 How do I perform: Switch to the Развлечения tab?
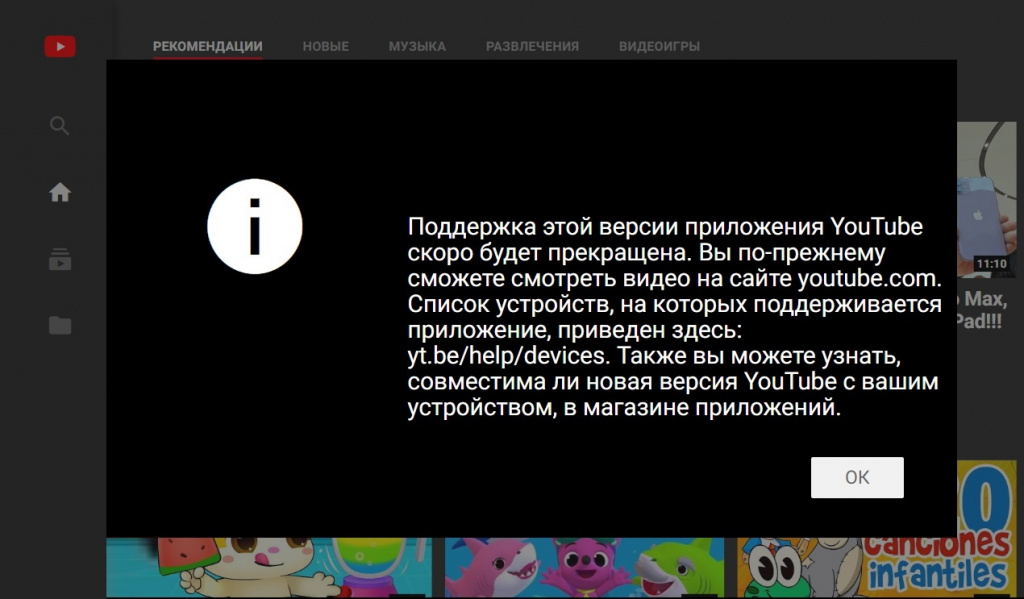pyautogui.click(x=532, y=46)
